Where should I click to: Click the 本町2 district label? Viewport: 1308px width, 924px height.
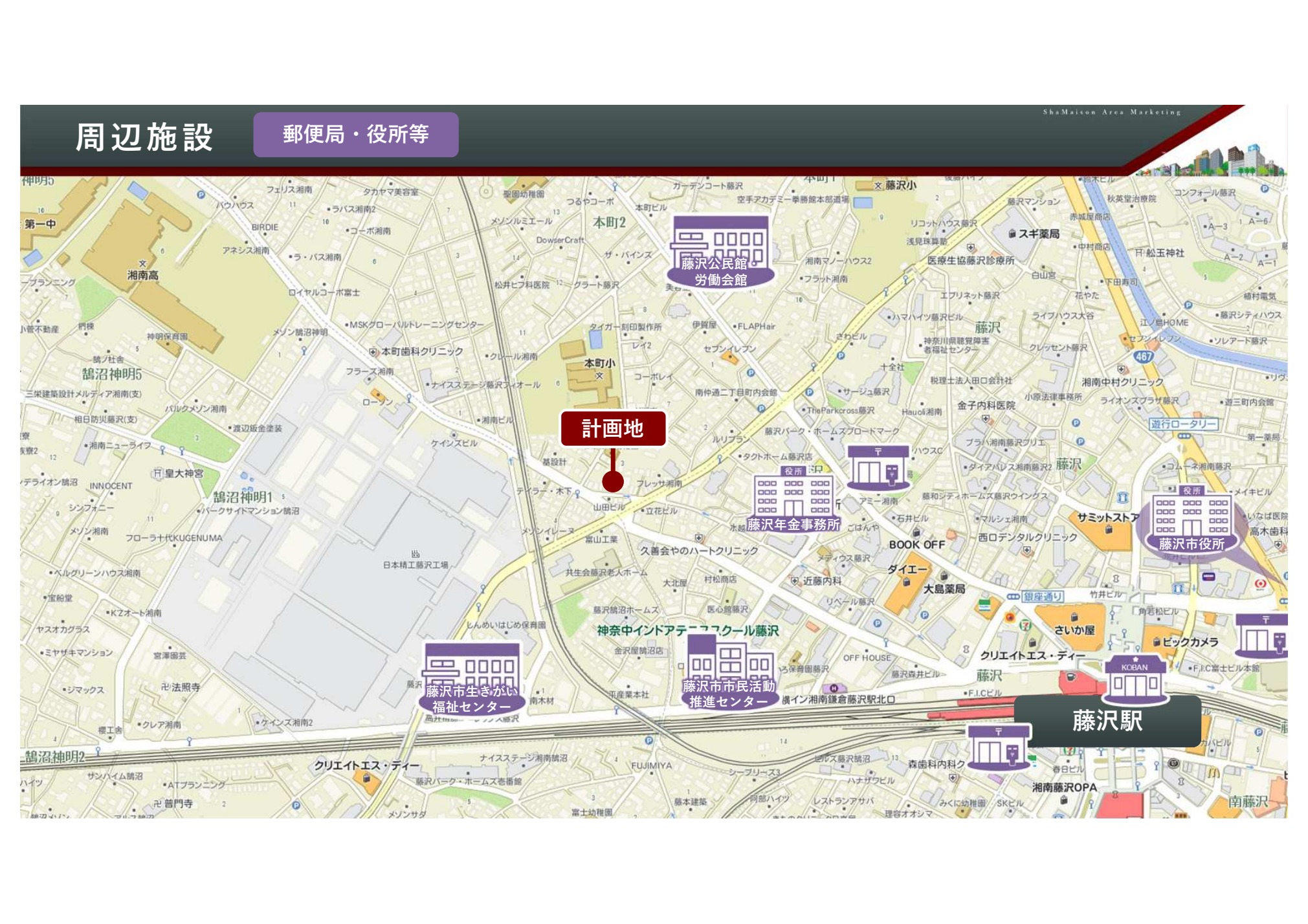point(610,223)
